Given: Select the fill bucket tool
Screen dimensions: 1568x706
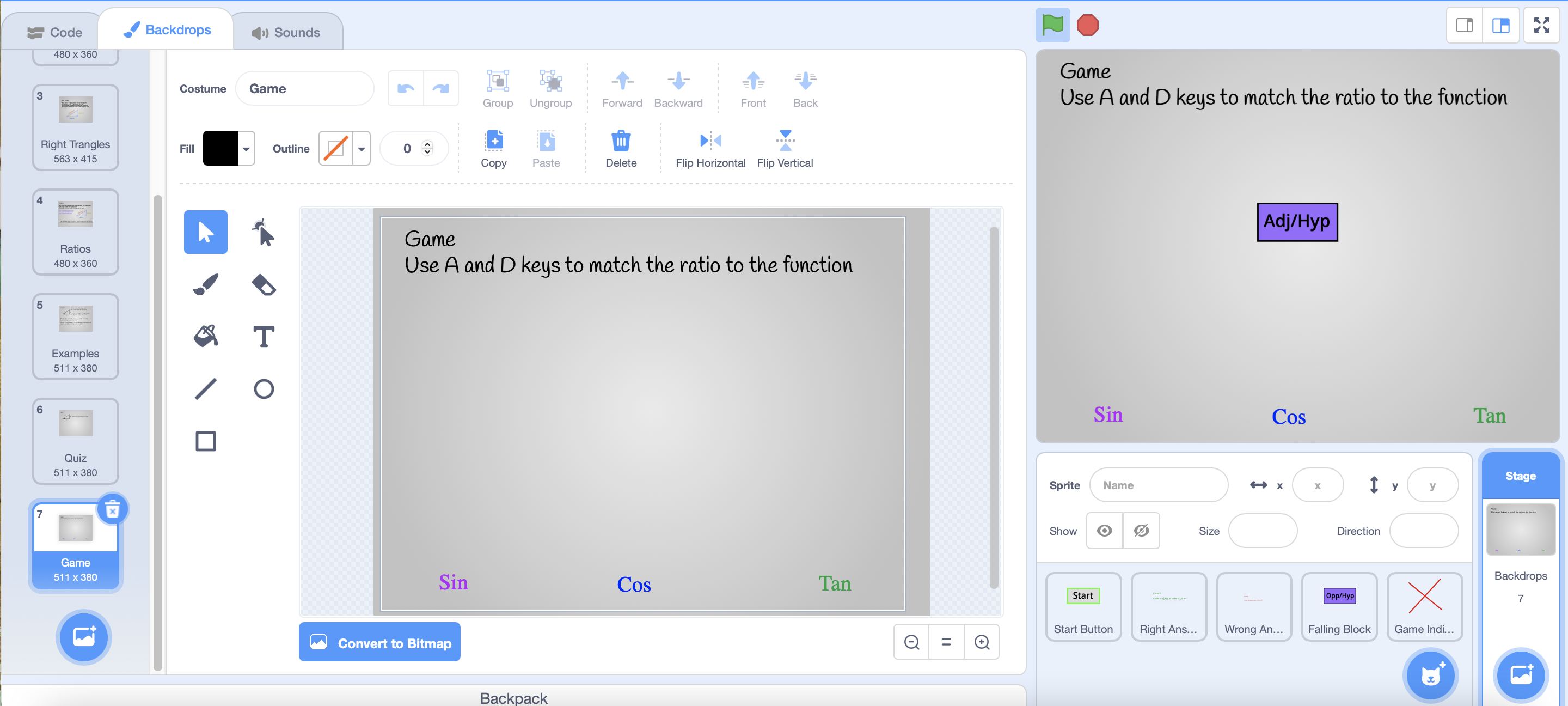Looking at the screenshot, I should [x=207, y=335].
